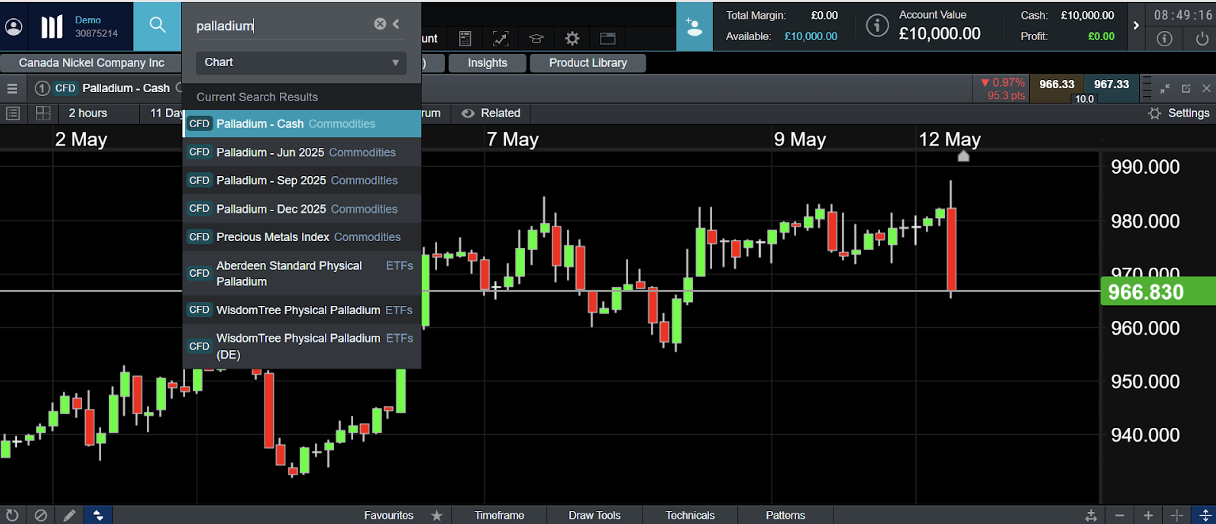Open the Timeframe menu
This screenshot has height=524, width=1216.
pyautogui.click(x=499, y=515)
